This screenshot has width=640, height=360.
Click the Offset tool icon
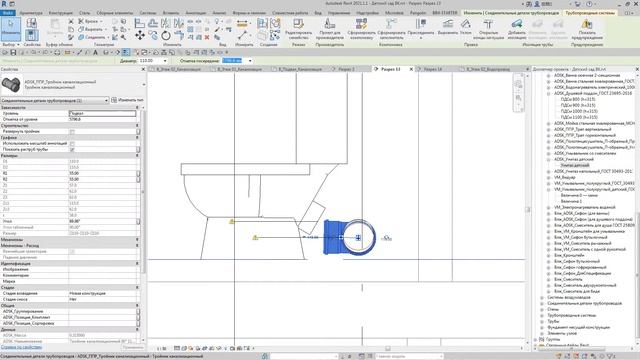point(153,23)
